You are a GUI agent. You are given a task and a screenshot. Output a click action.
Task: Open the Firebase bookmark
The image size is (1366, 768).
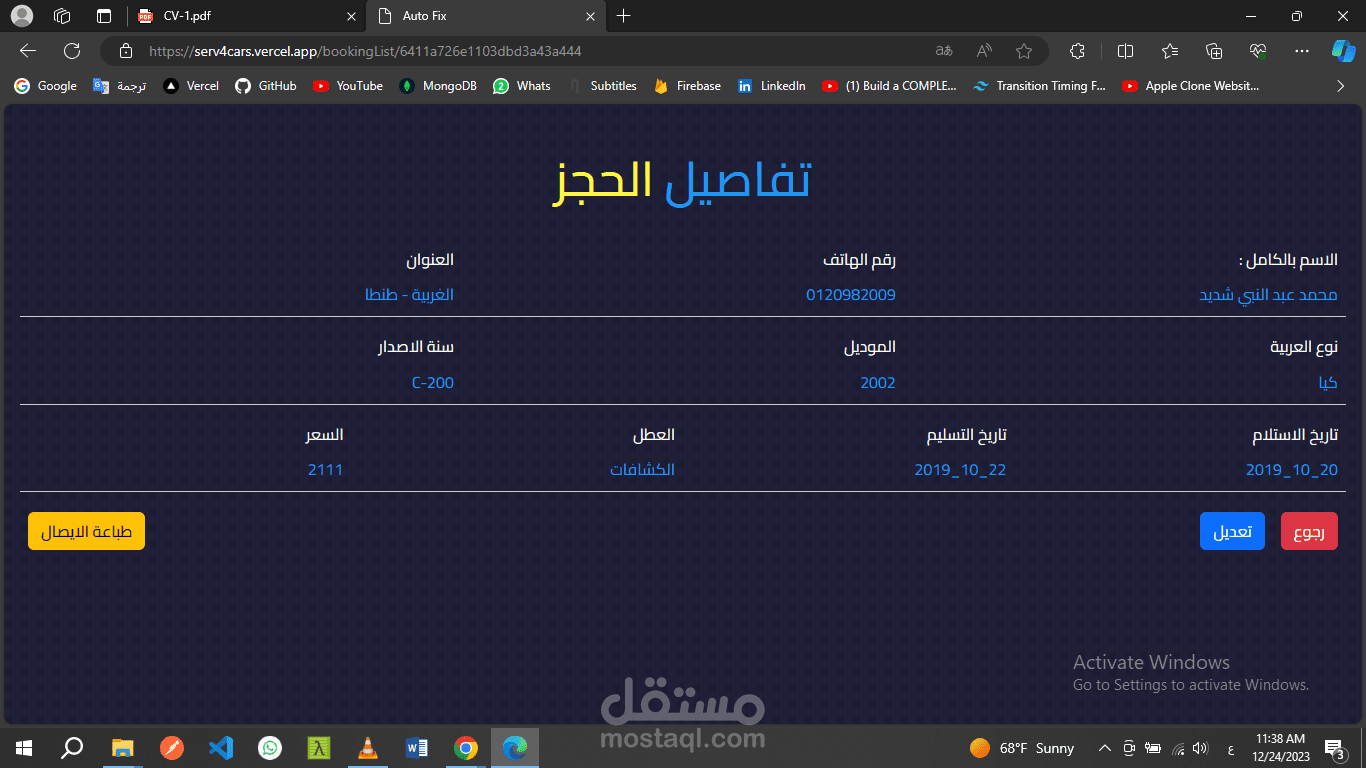(x=687, y=86)
